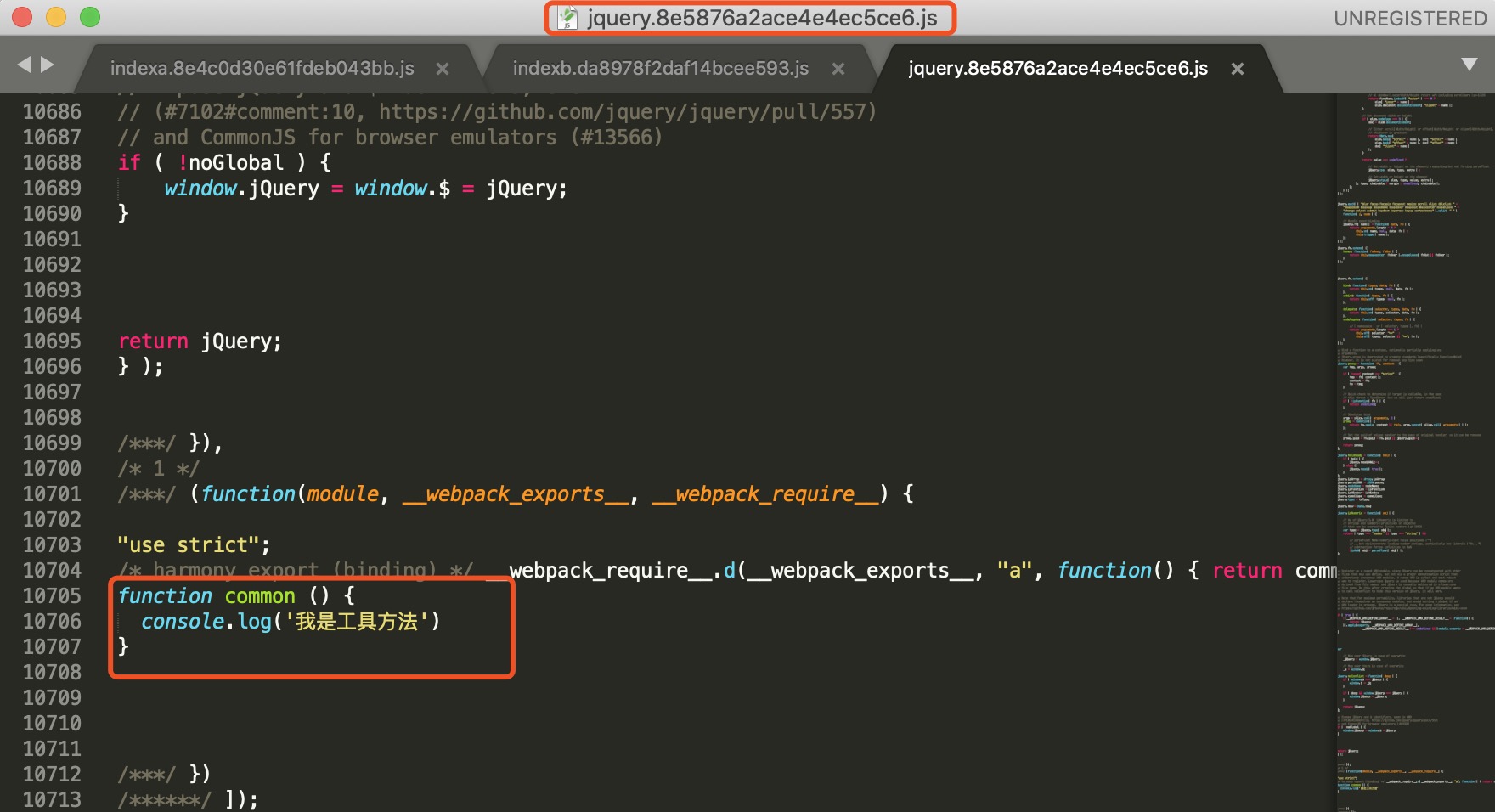
Task: Click the title bar file name jquery.8e5876a2ace4e4ec5ce6.js
Action: [762, 18]
